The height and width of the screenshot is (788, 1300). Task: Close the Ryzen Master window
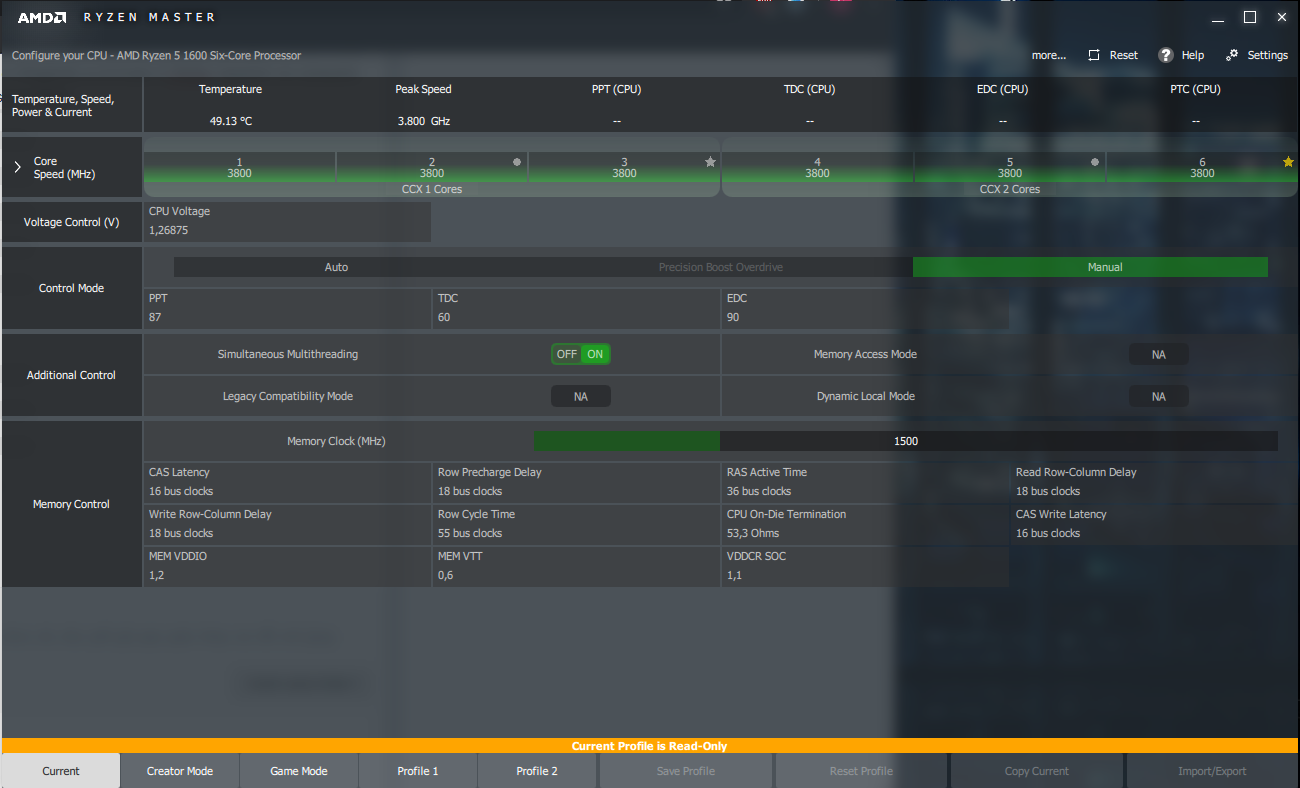pos(1282,17)
